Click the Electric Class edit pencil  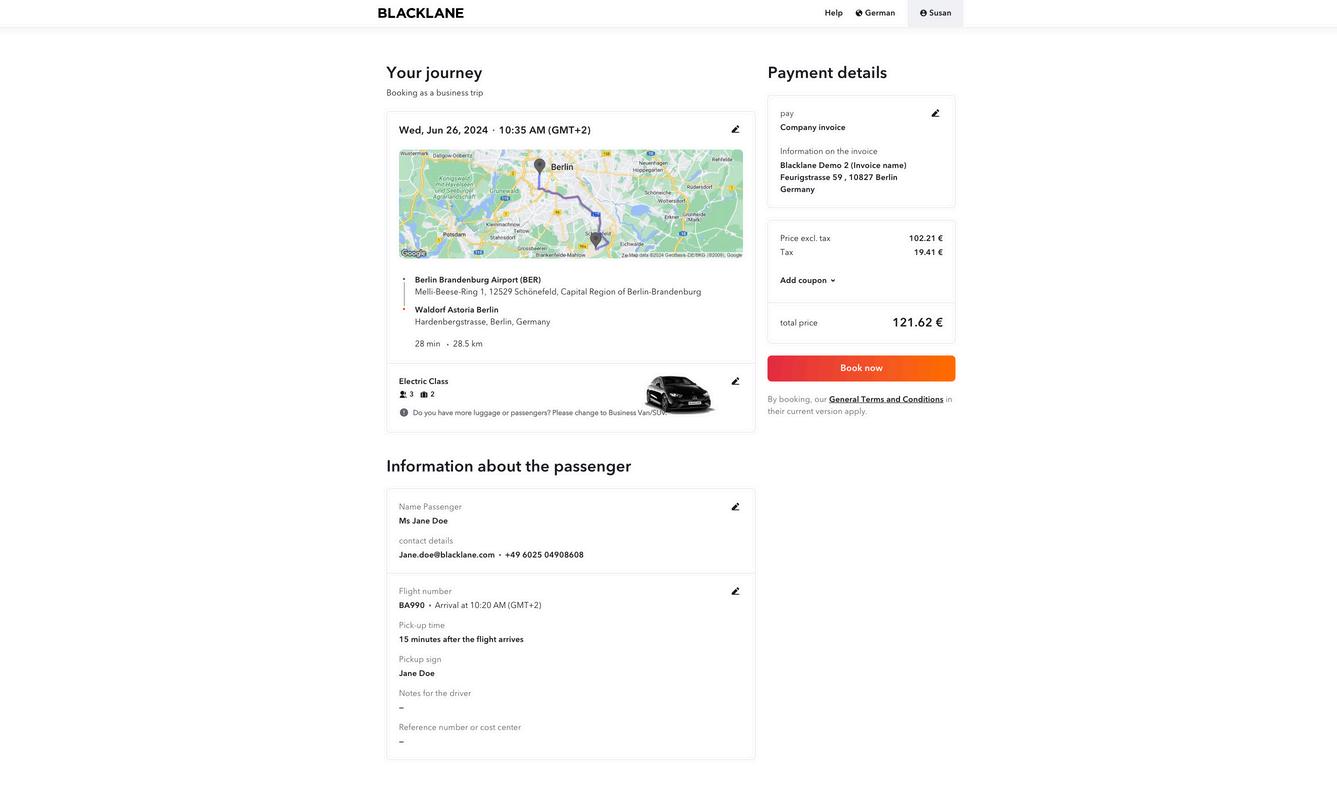(735, 381)
